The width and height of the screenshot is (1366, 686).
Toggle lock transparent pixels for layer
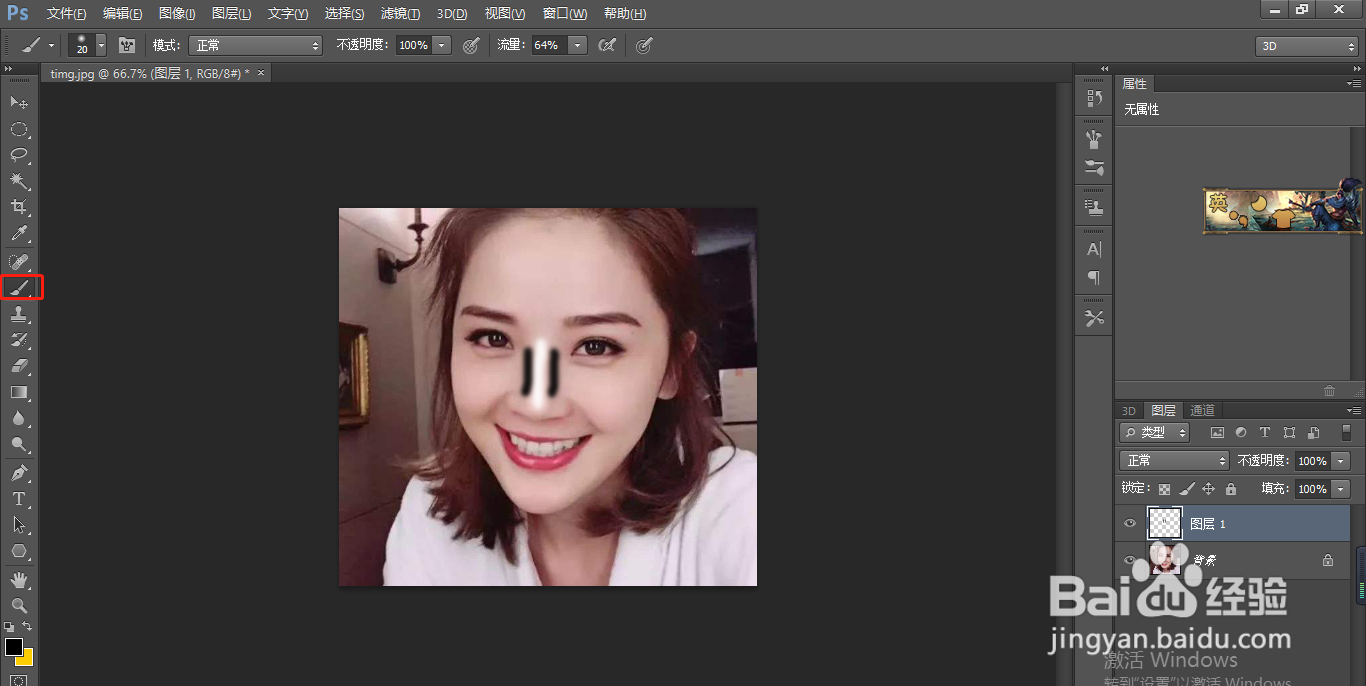point(1164,489)
